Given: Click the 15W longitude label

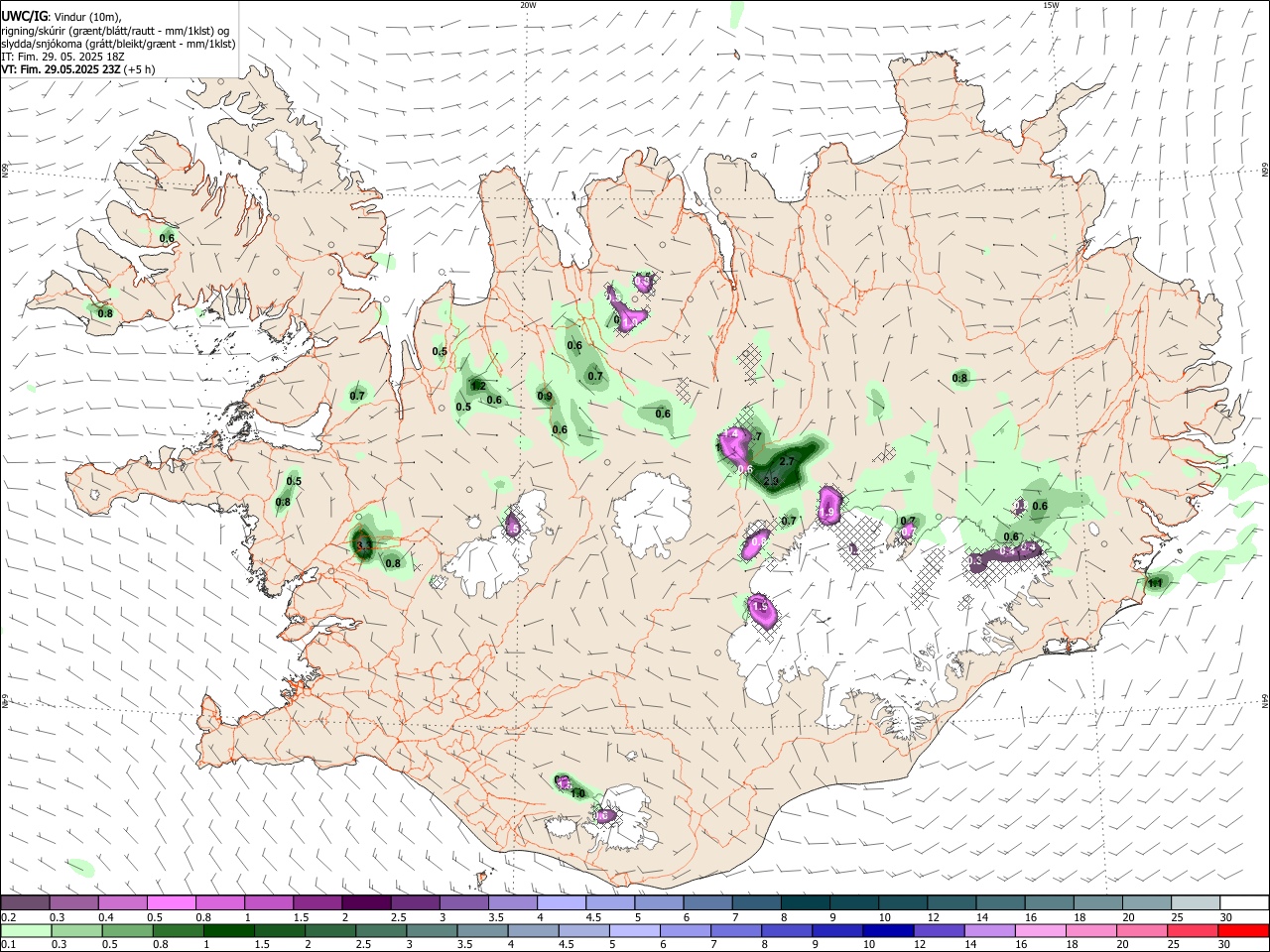Looking at the screenshot, I should pos(1051,5).
